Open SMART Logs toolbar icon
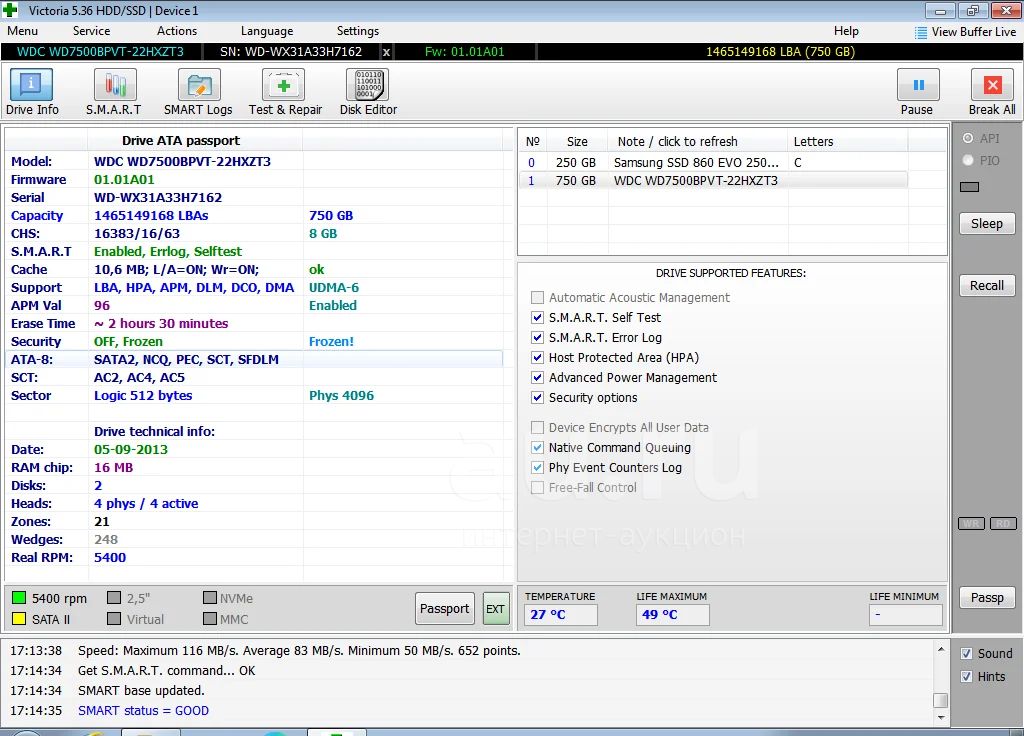This screenshot has height=736, width=1024. point(199,85)
